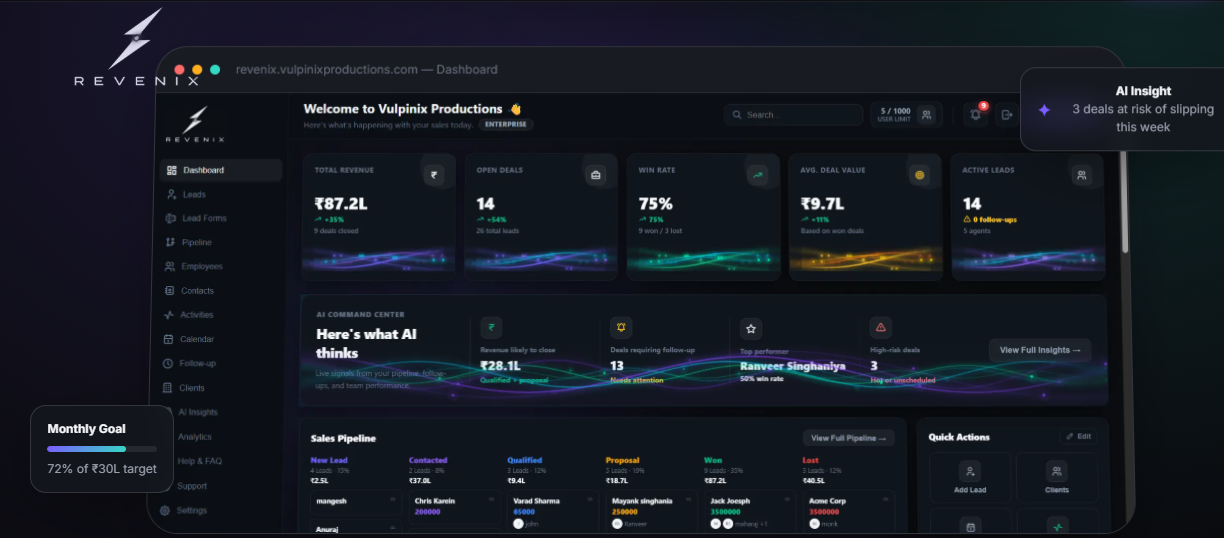This screenshot has width=1224, height=538.
Task: Click the Search input field
Action: click(793, 115)
